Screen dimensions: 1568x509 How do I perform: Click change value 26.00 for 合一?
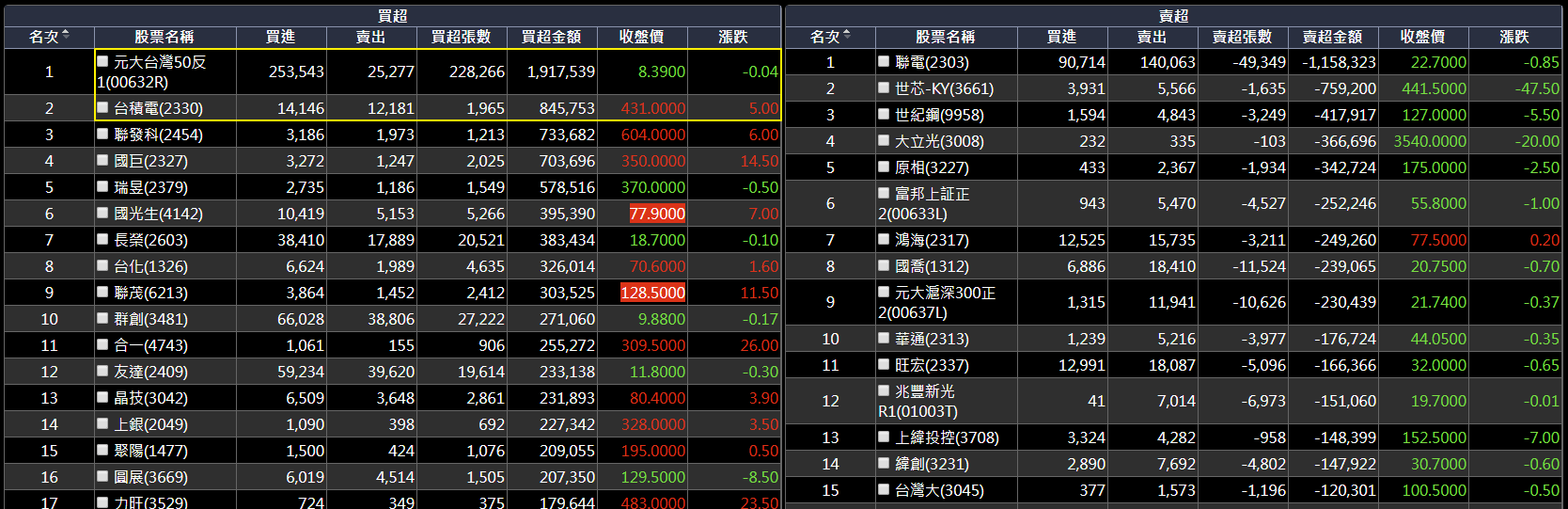click(760, 345)
